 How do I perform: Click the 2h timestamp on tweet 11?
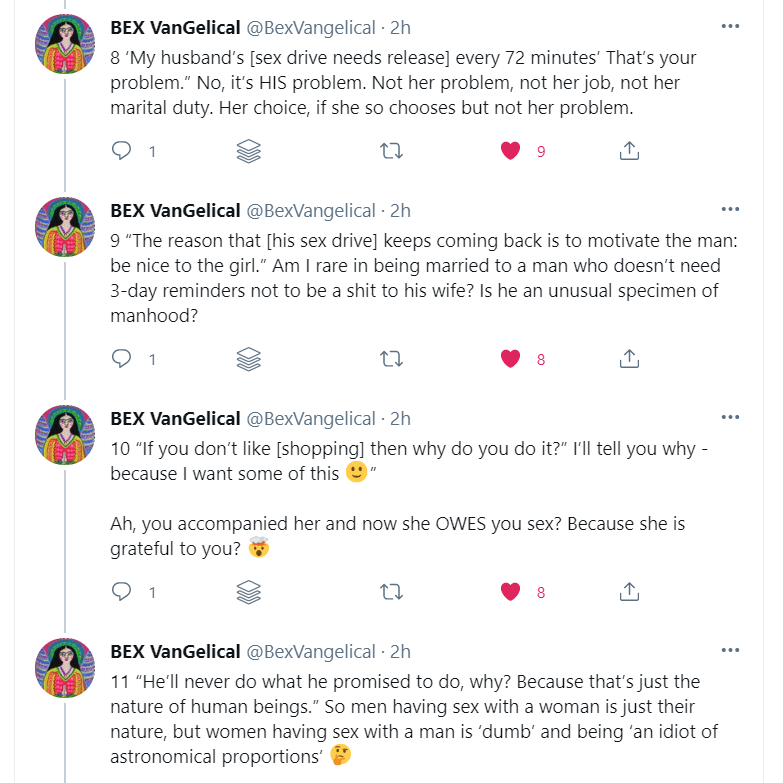click(x=400, y=651)
